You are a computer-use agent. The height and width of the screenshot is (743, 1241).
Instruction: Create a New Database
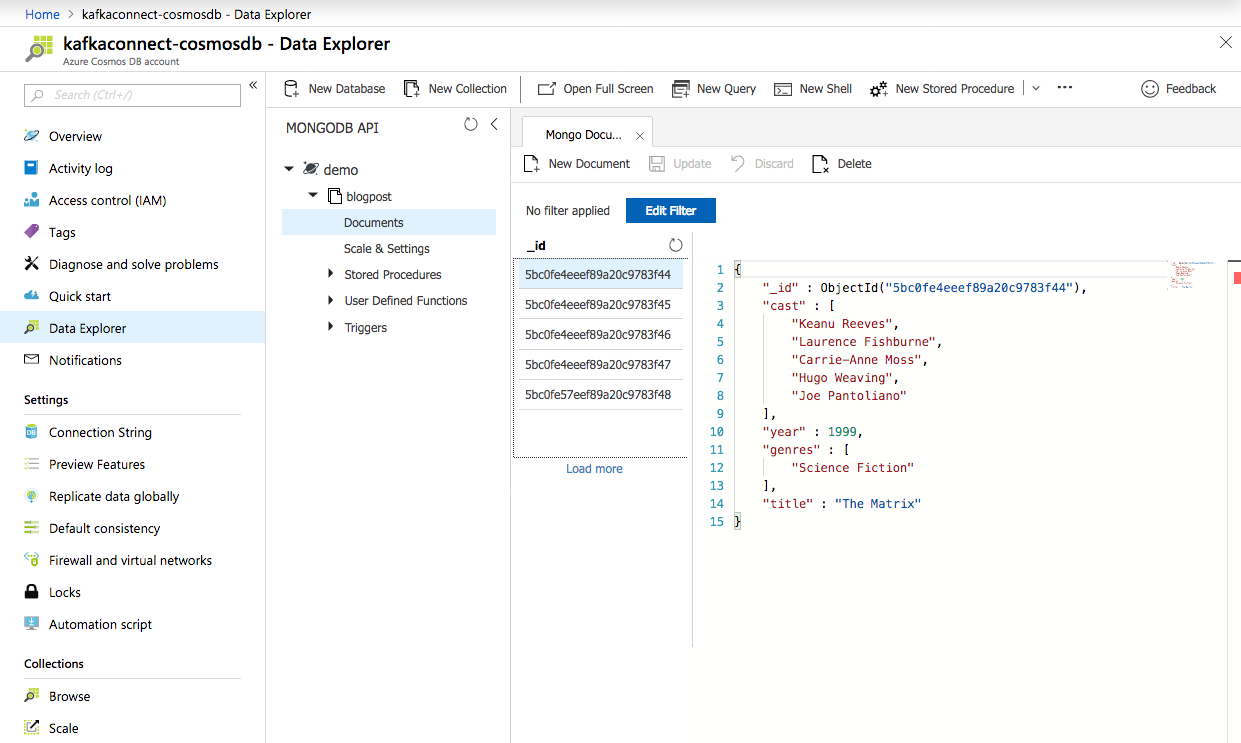pos(334,88)
